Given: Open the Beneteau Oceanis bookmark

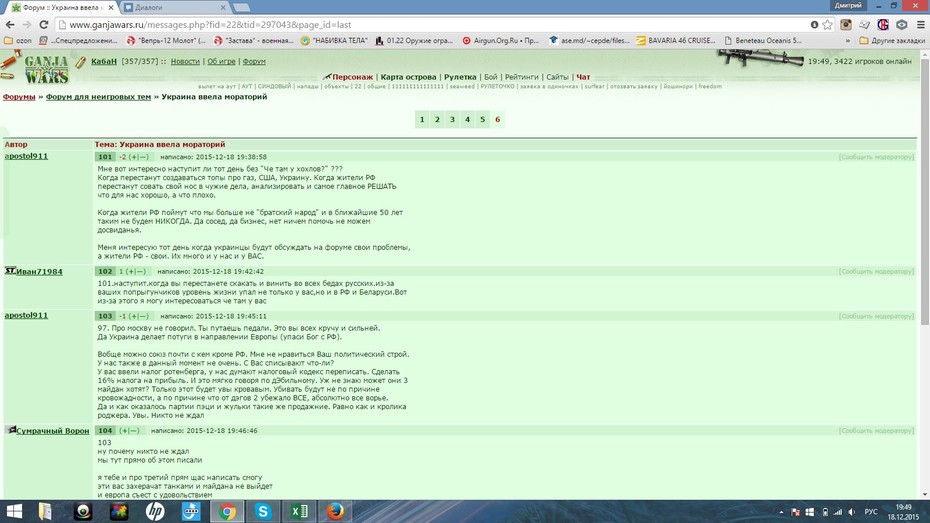Looking at the screenshot, I should click(763, 40).
